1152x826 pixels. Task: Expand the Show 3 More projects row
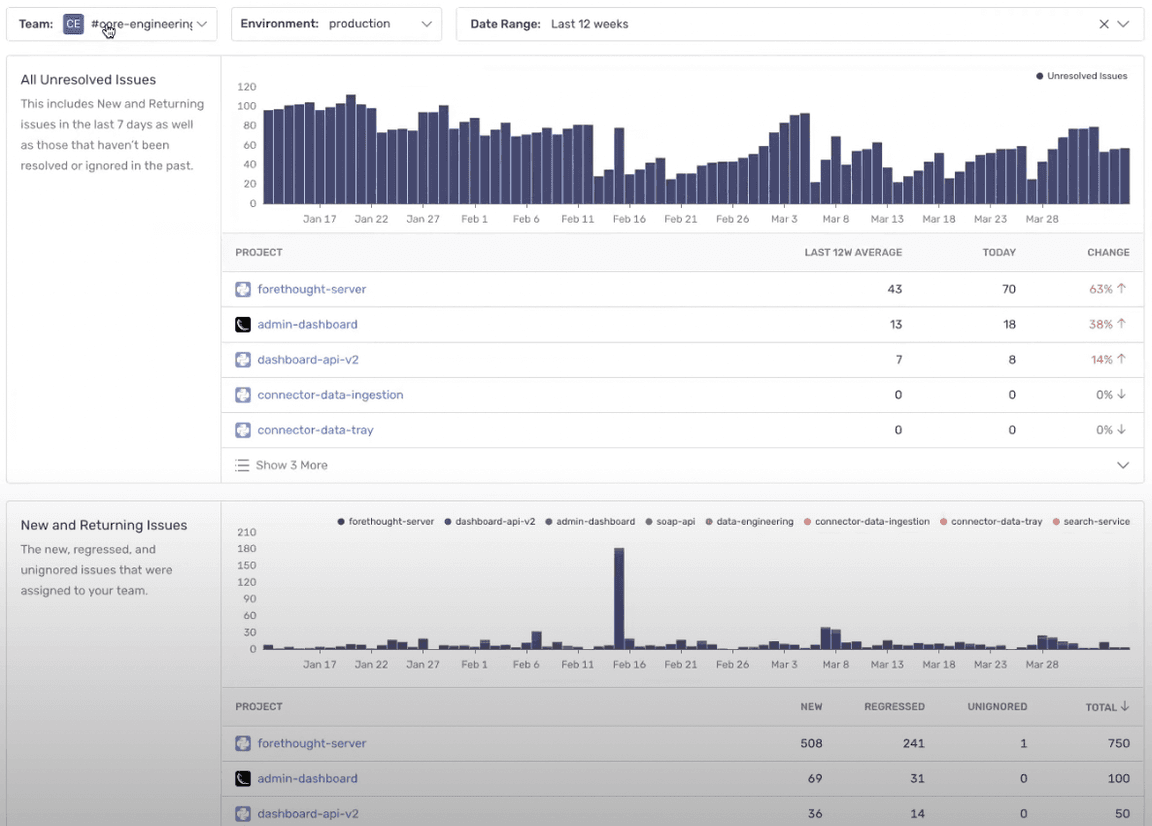pos(683,465)
